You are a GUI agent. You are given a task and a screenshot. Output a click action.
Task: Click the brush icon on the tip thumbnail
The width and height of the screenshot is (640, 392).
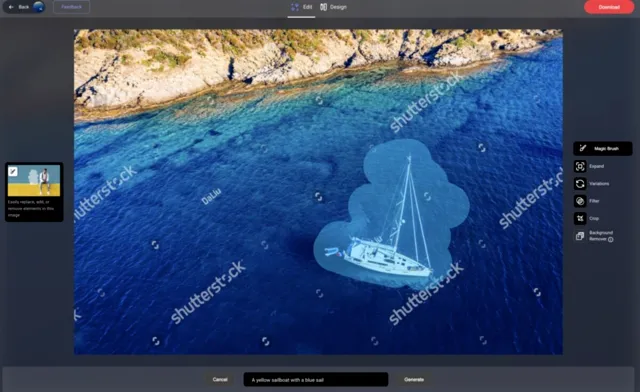(13, 172)
